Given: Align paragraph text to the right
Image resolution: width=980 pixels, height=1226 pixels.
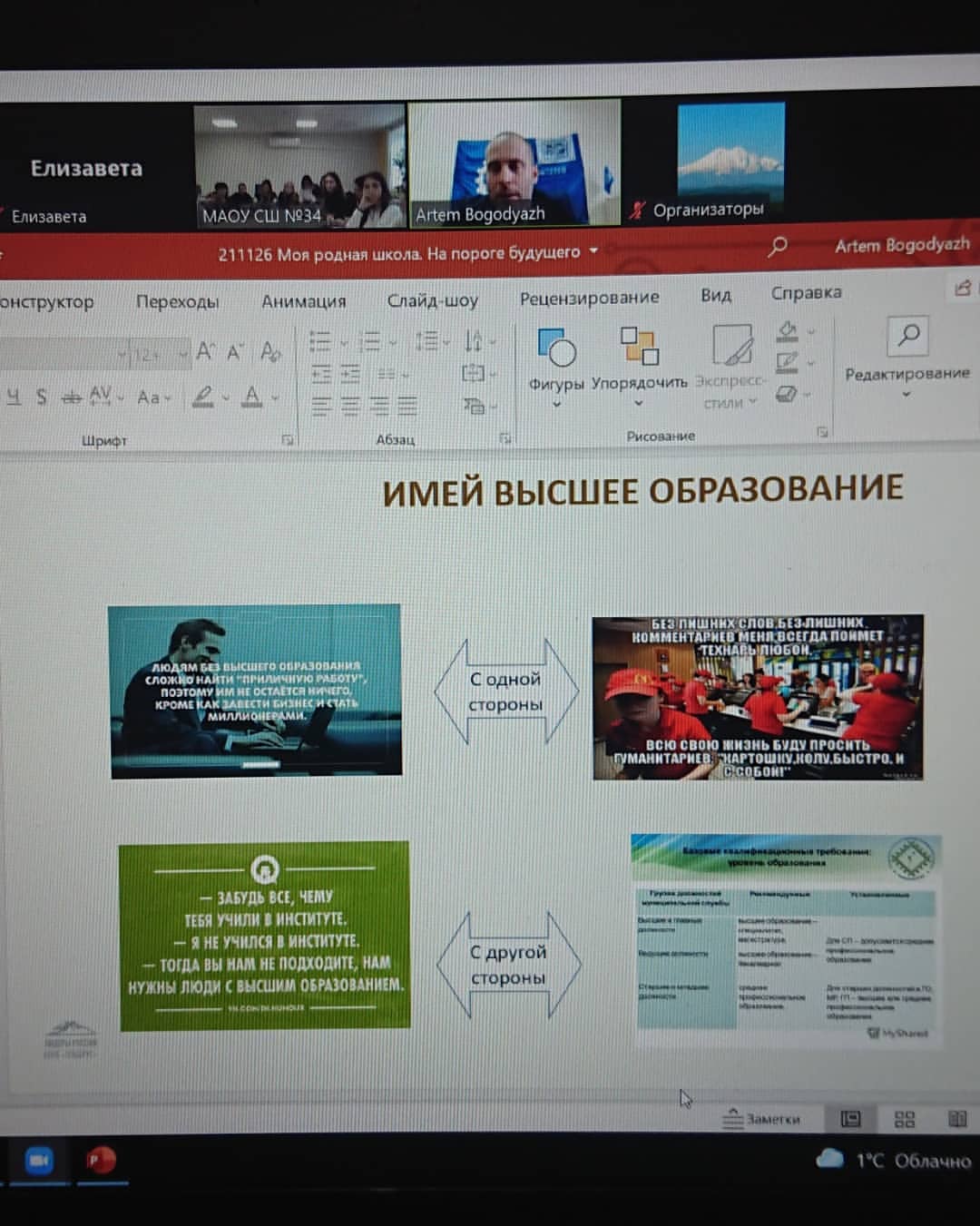Looking at the screenshot, I should tap(379, 406).
